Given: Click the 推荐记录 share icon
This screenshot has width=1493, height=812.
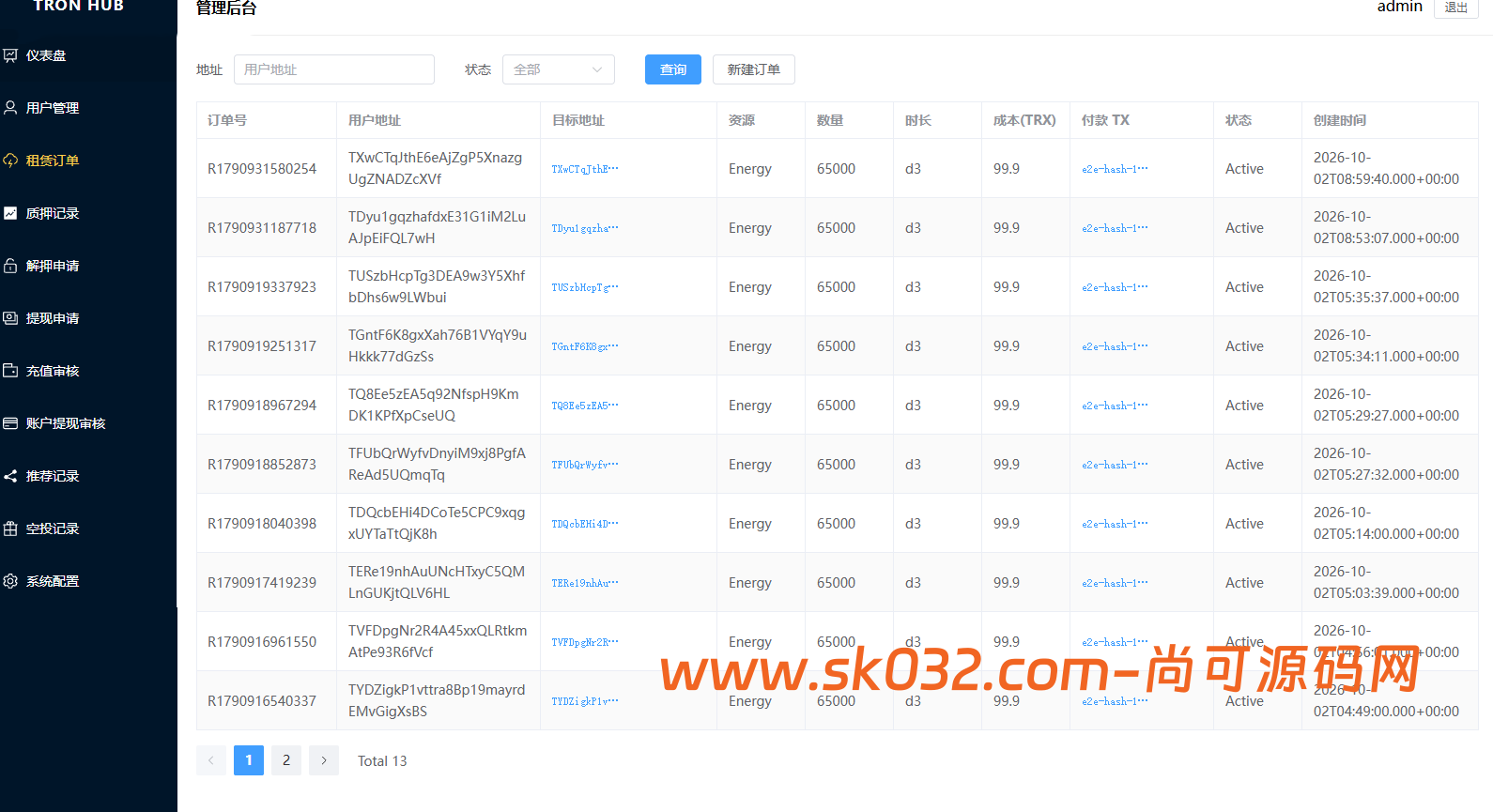Looking at the screenshot, I should coord(10,476).
